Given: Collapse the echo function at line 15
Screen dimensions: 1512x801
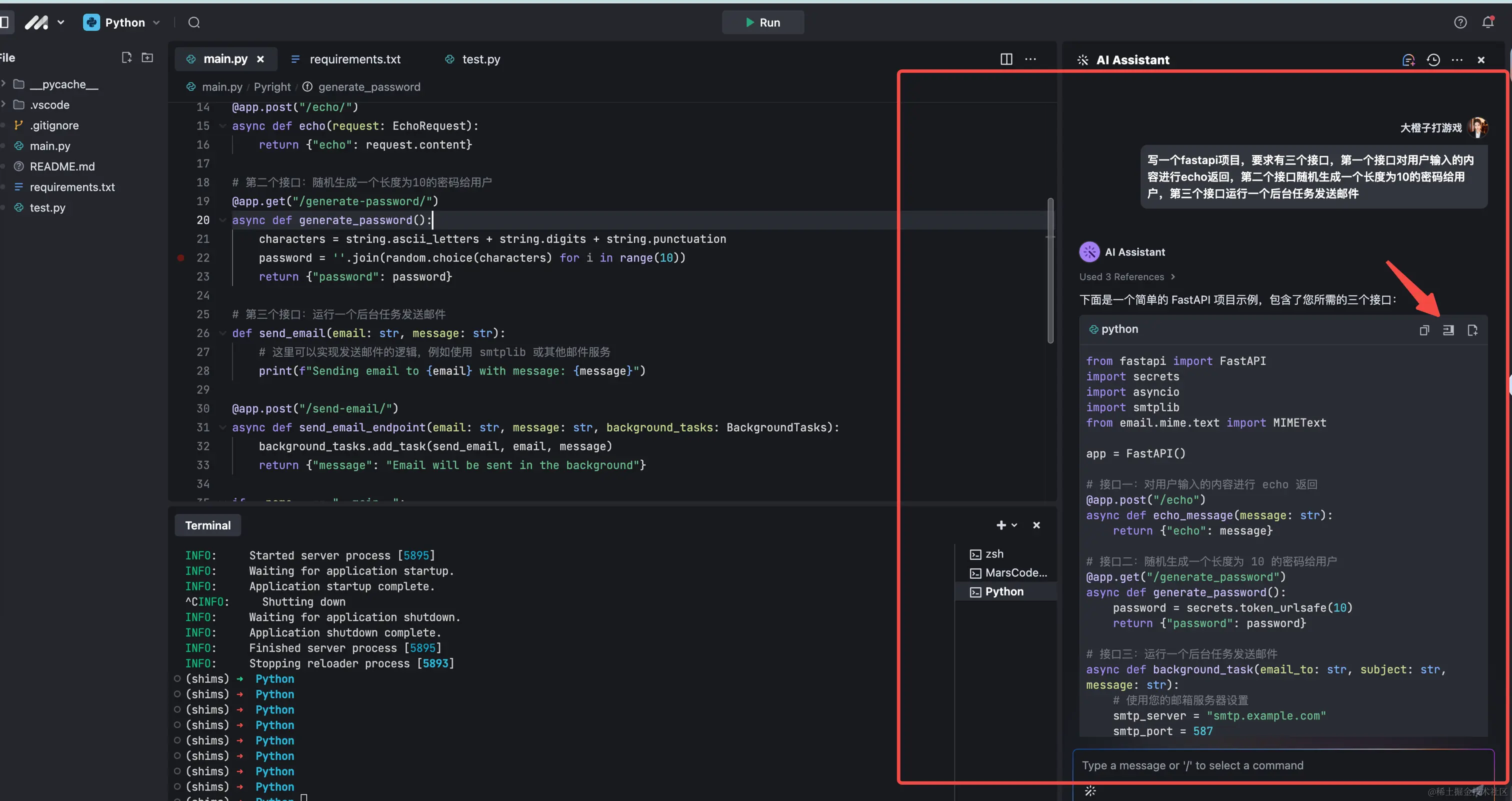Looking at the screenshot, I should (x=222, y=125).
